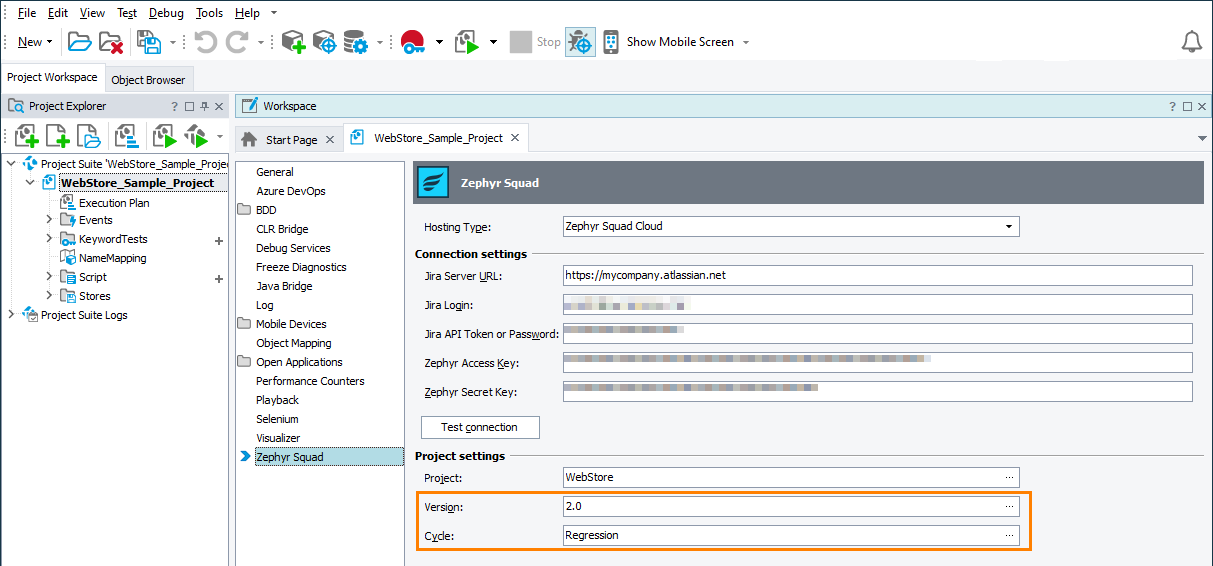
Task: Expand the KeywordTests tree node
Action: pos(50,239)
